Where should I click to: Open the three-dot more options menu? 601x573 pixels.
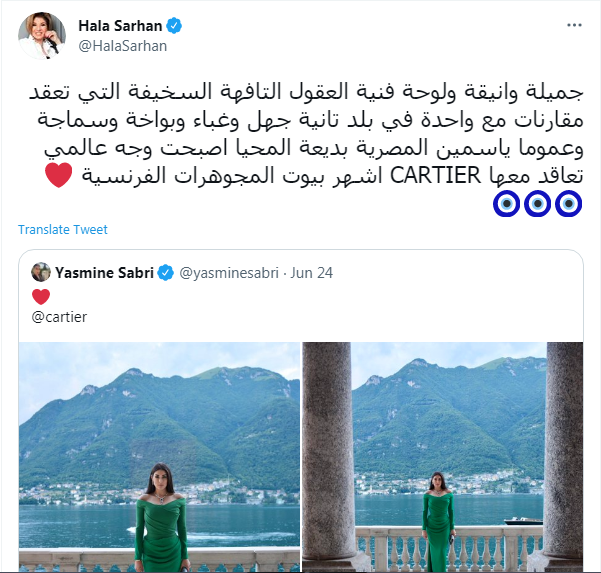pyautogui.click(x=574, y=25)
